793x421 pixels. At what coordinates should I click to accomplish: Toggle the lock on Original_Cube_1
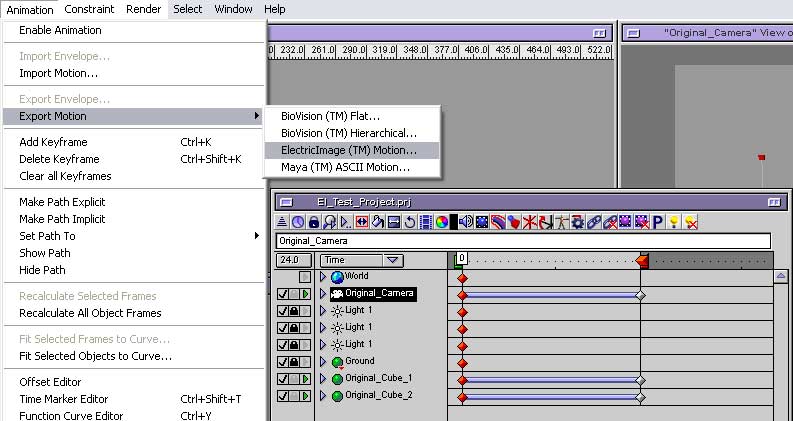click(x=295, y=379)
